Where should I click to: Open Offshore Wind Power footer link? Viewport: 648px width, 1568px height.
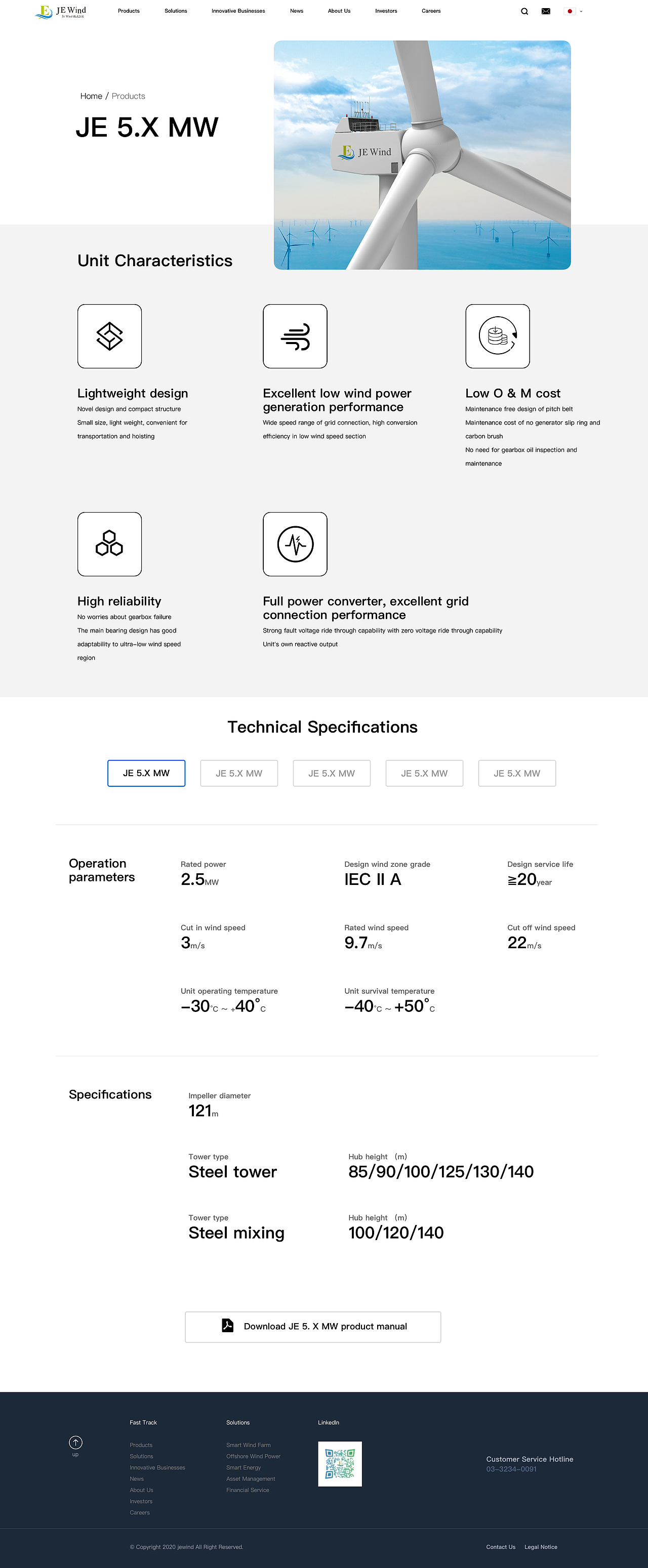click(253, 1456)
